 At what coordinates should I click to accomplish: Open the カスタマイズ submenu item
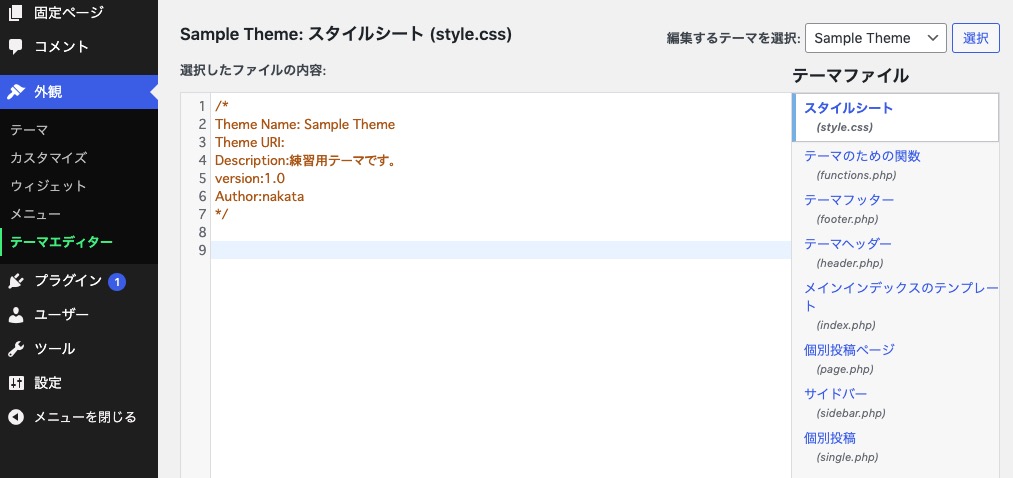pyautogui.click(x=48, y=158)
